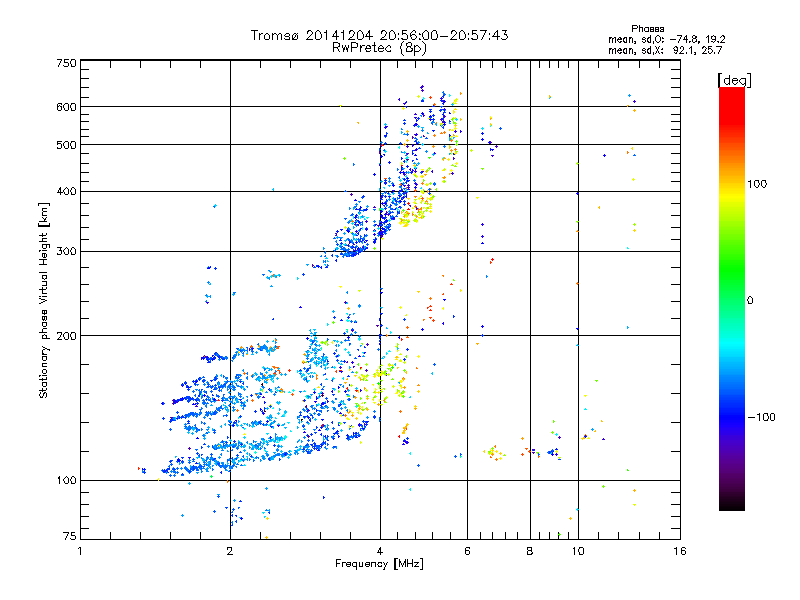
Task: Click the 'Frequency [MHz]' axis label
Action: click(379, 564)
